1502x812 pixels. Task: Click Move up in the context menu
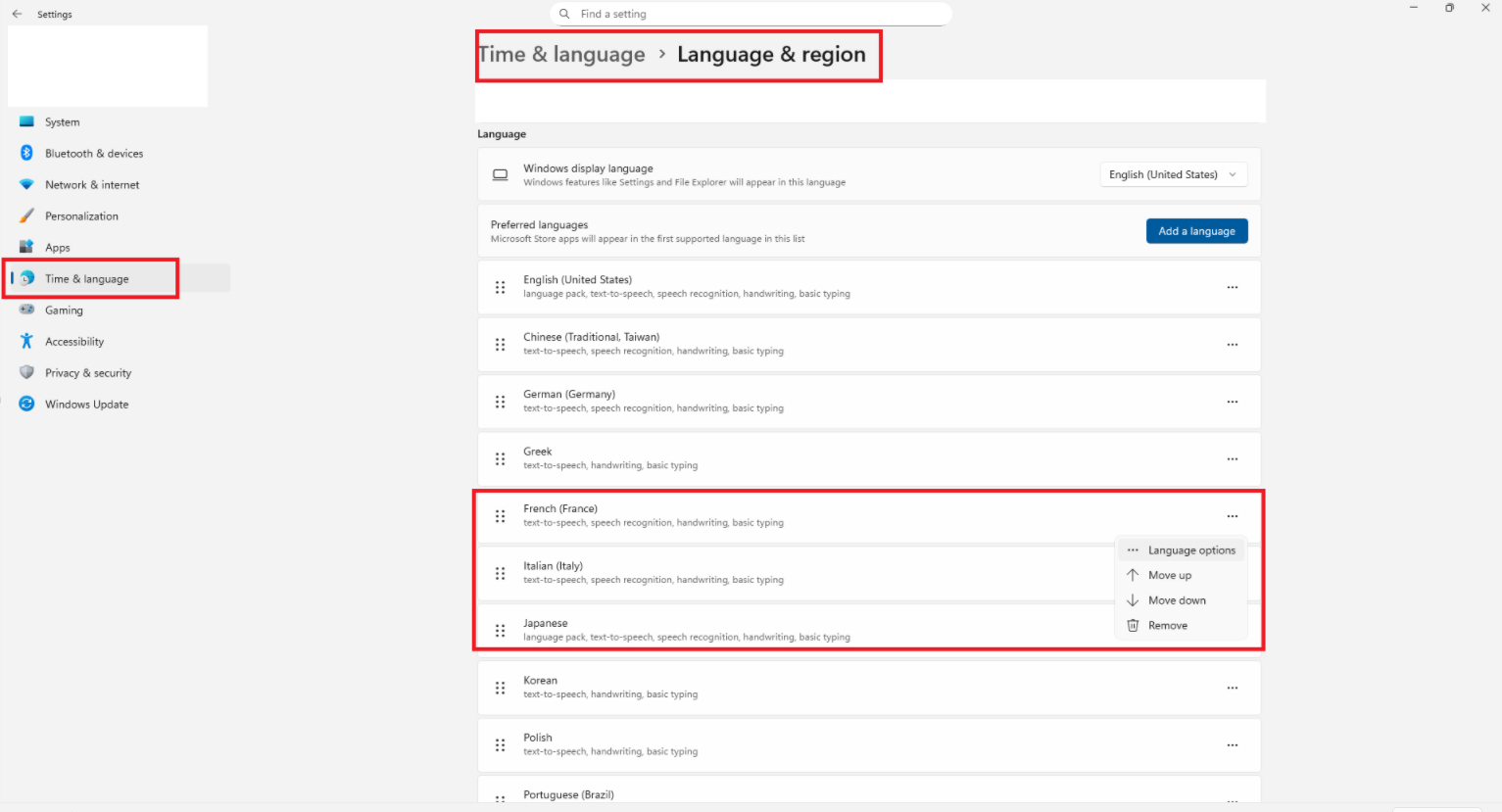pyautogui.click(x=1168, y=575)
